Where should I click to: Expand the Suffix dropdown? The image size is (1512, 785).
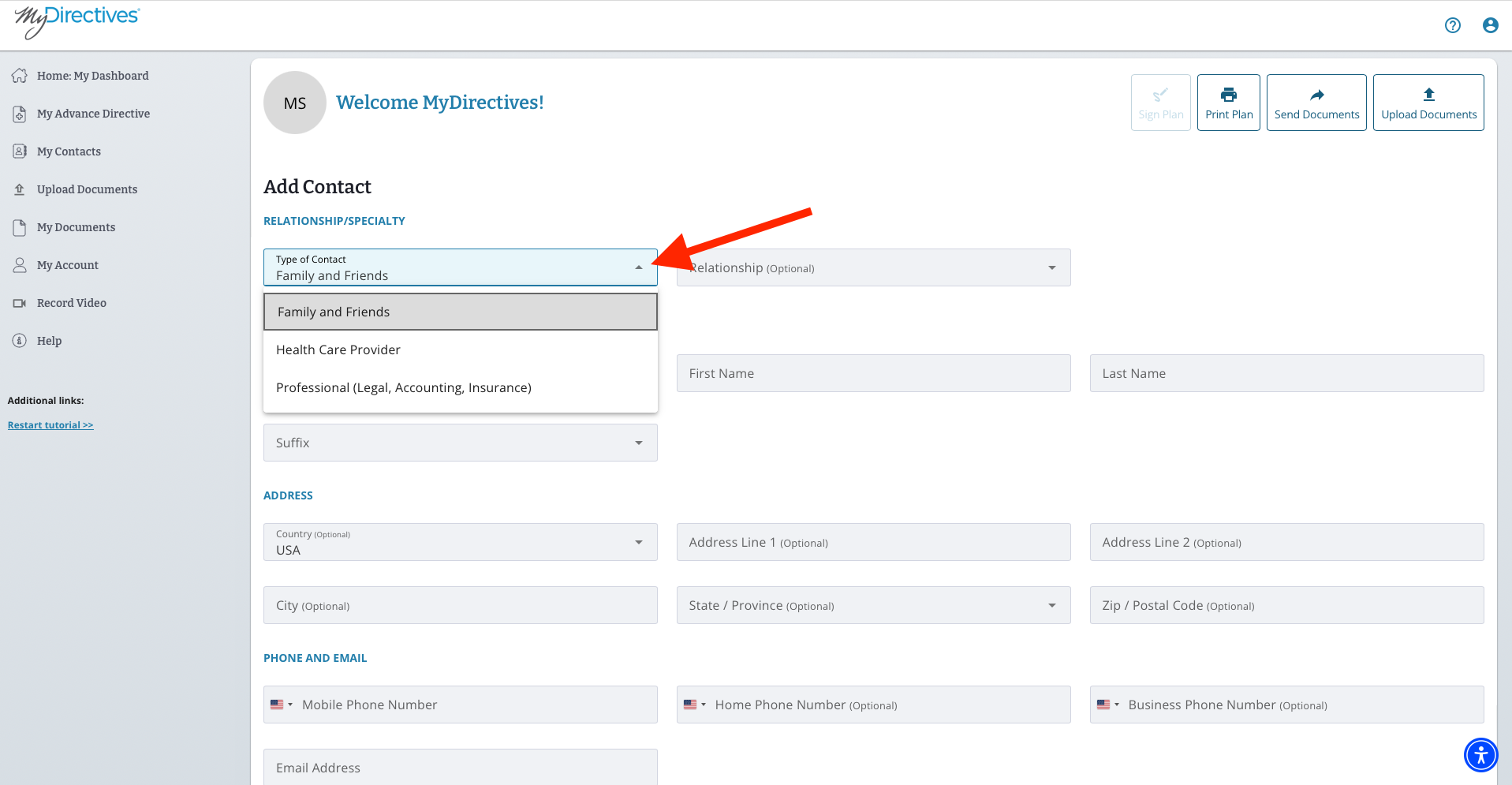(x=461, y=443)
